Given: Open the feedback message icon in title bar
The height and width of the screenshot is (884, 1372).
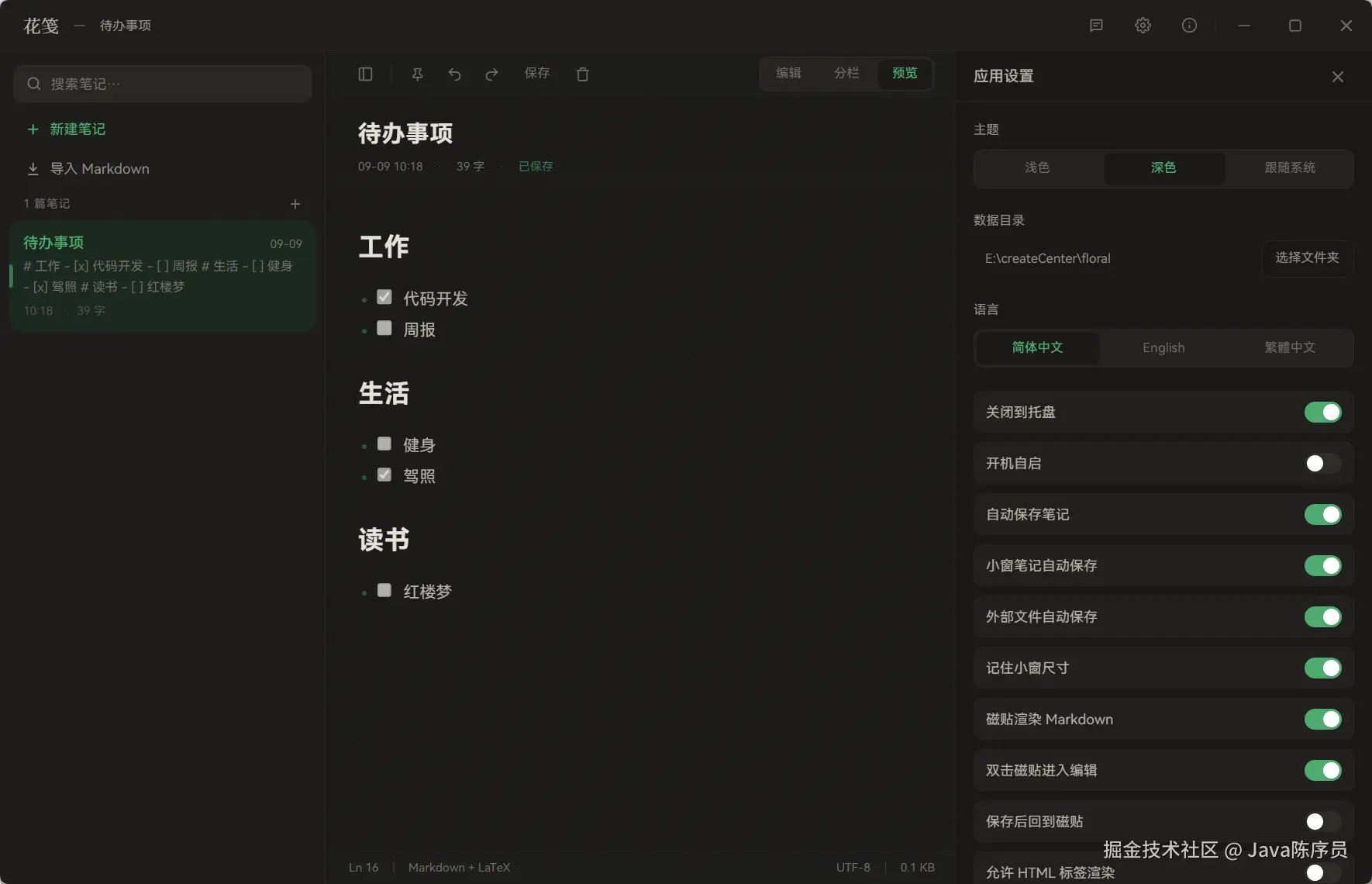Looking at the screenshot, I should [x=1096, y=26].
